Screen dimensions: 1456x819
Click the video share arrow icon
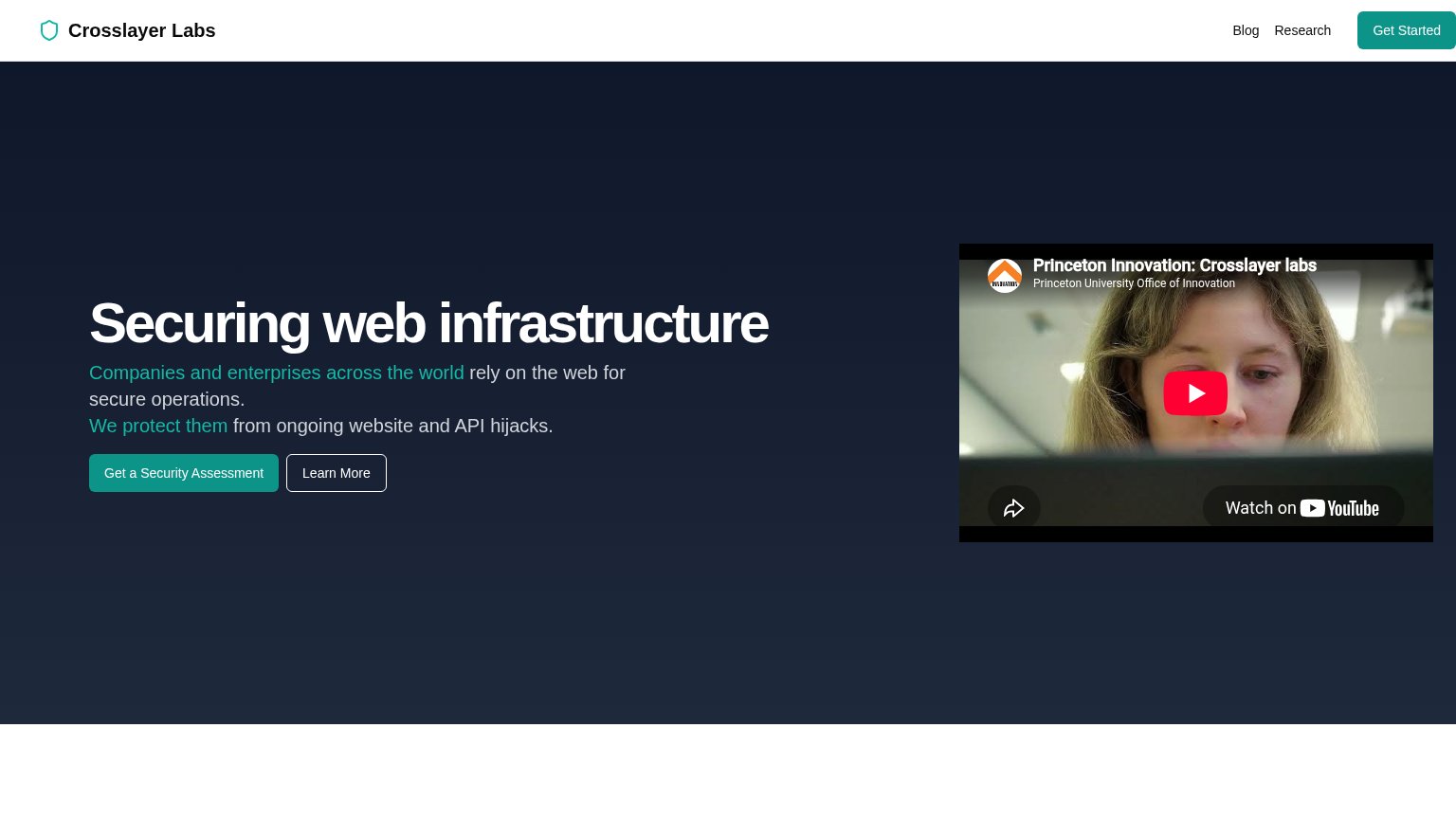(1014, 508)
